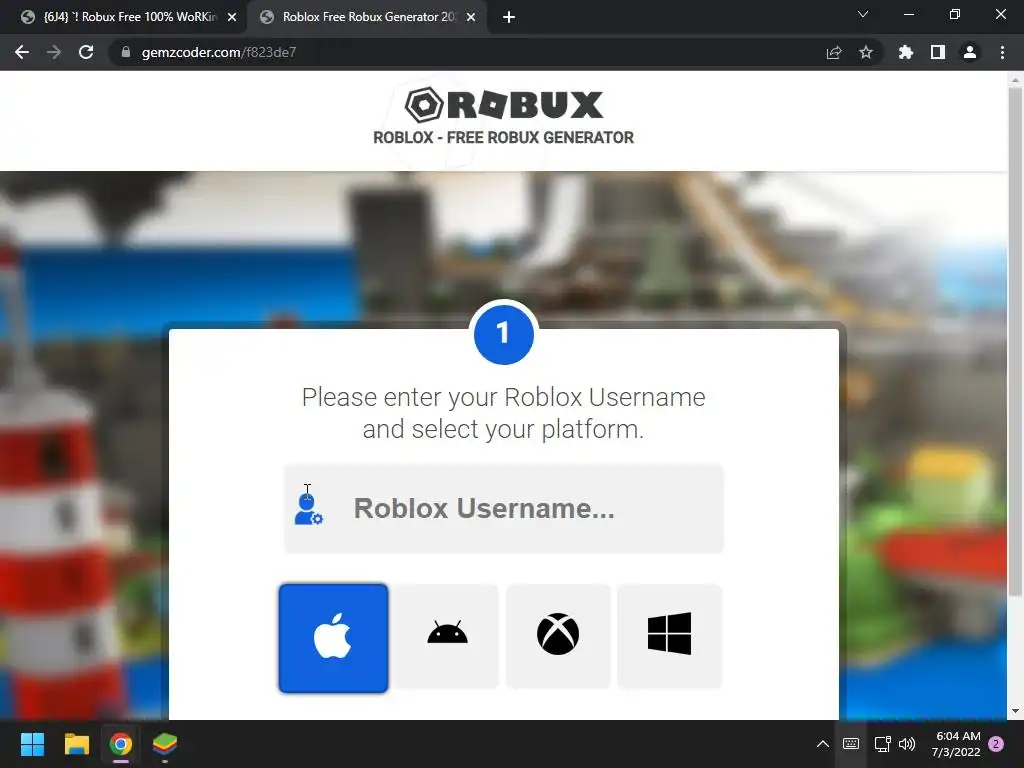Open the clock showing 6:04 AM

point(957,744)
